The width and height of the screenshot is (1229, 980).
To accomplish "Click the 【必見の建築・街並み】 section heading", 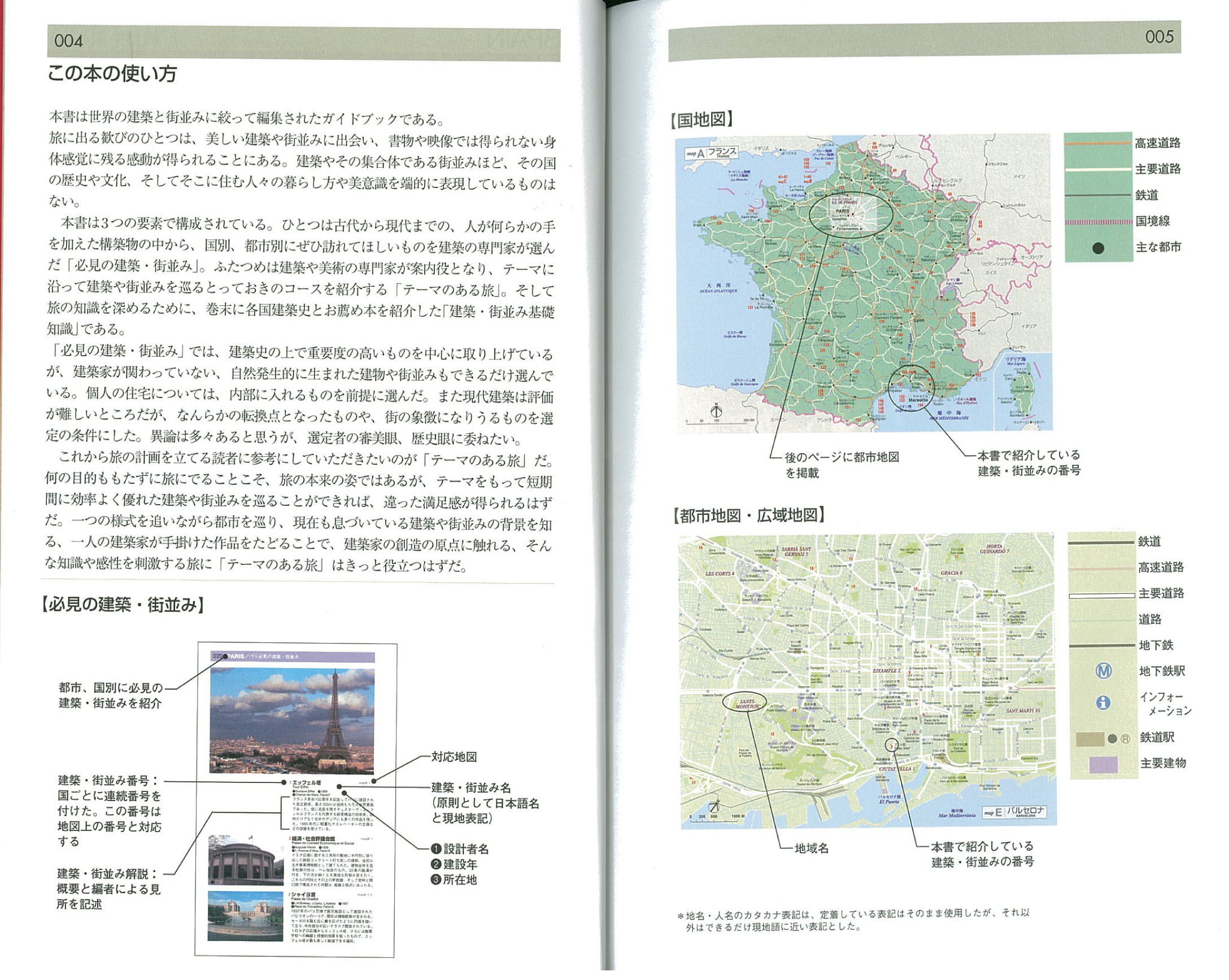I will tap(122, 605).
